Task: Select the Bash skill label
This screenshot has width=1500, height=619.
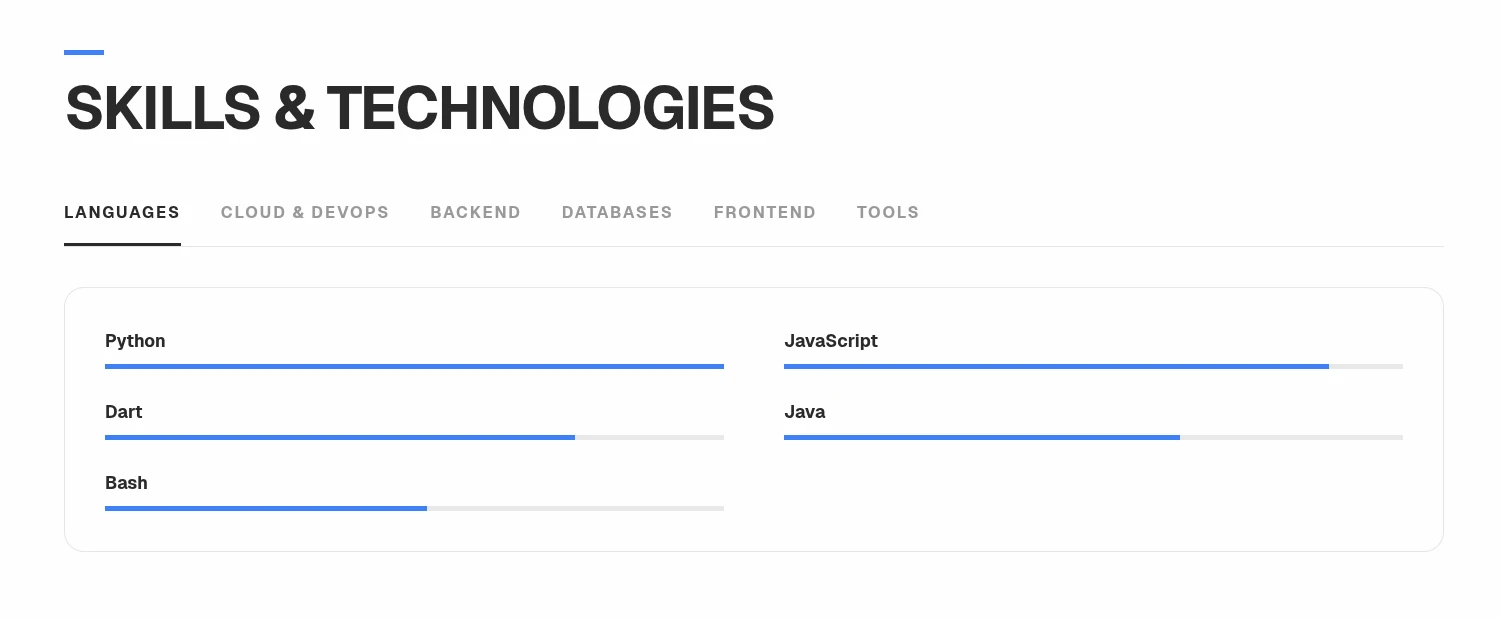Action: 126,483
